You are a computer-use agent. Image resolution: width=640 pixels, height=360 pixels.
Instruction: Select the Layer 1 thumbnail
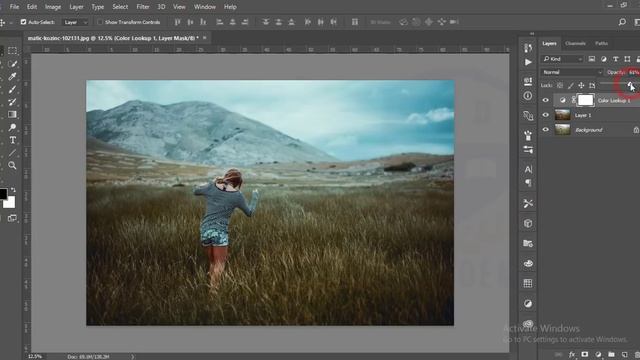pos(562,115)
